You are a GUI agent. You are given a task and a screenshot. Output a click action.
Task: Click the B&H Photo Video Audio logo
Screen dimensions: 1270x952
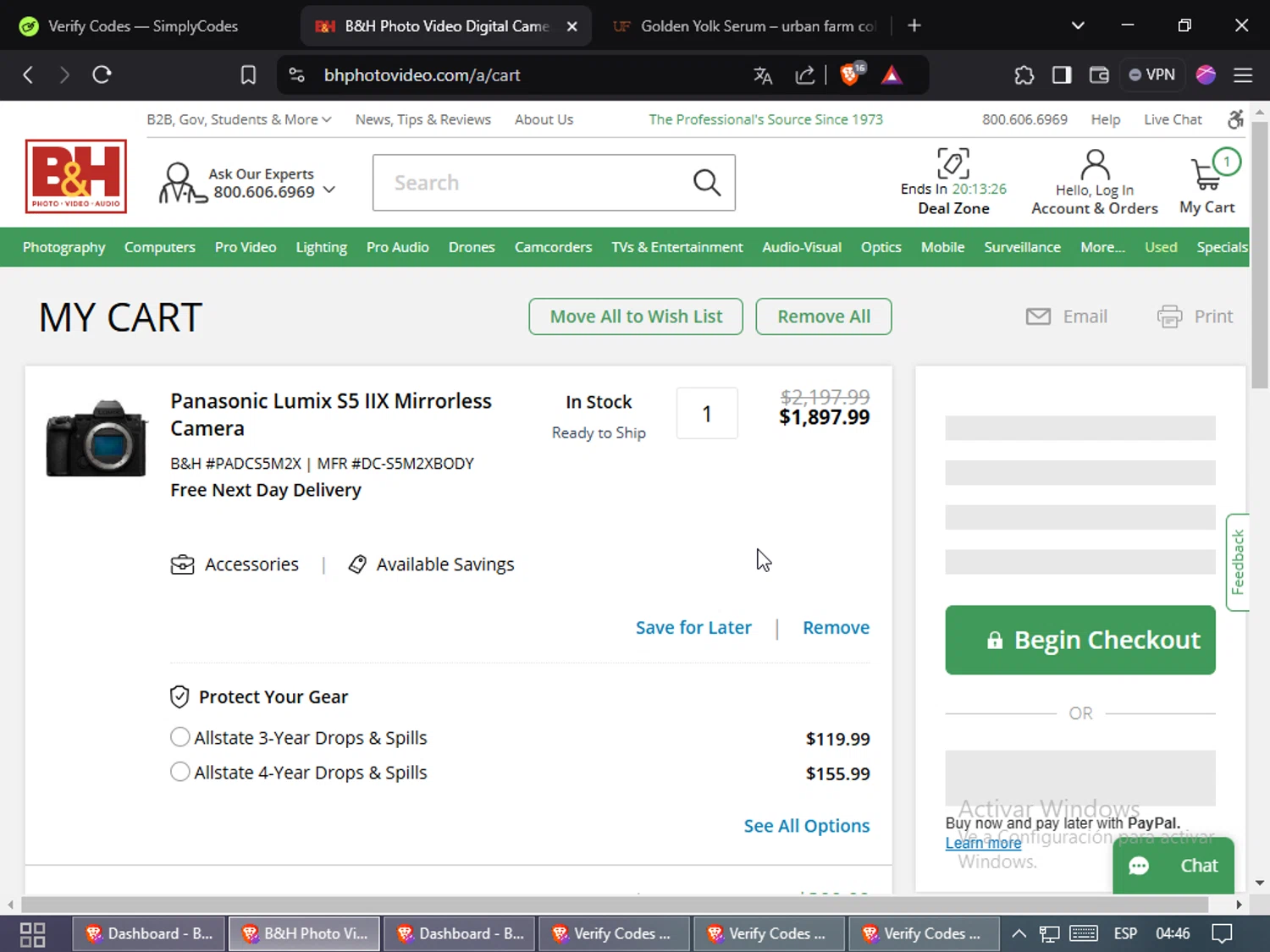coord(76,176)
